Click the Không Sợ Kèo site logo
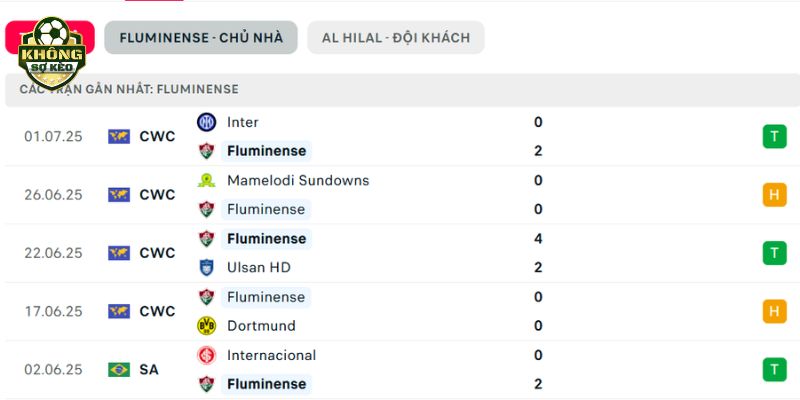The image size is (800, 400). point(52,52)
